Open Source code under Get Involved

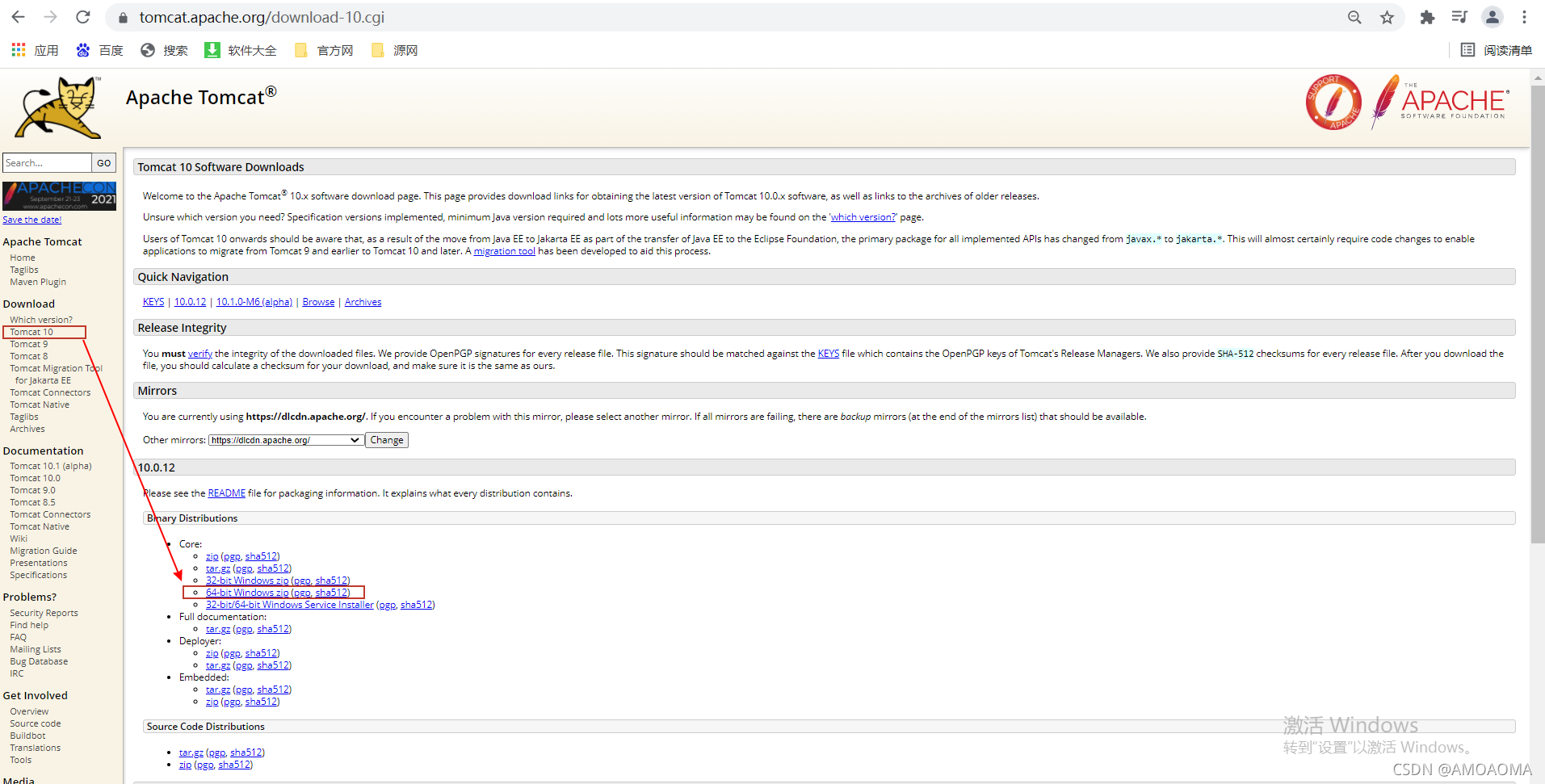(36, 723)
